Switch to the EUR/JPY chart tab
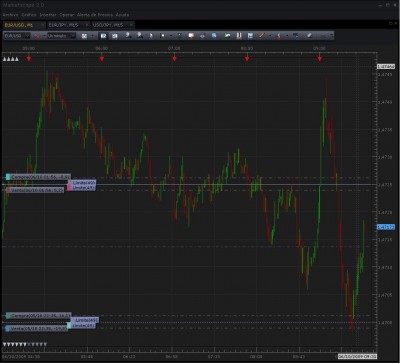 point(63,25)
